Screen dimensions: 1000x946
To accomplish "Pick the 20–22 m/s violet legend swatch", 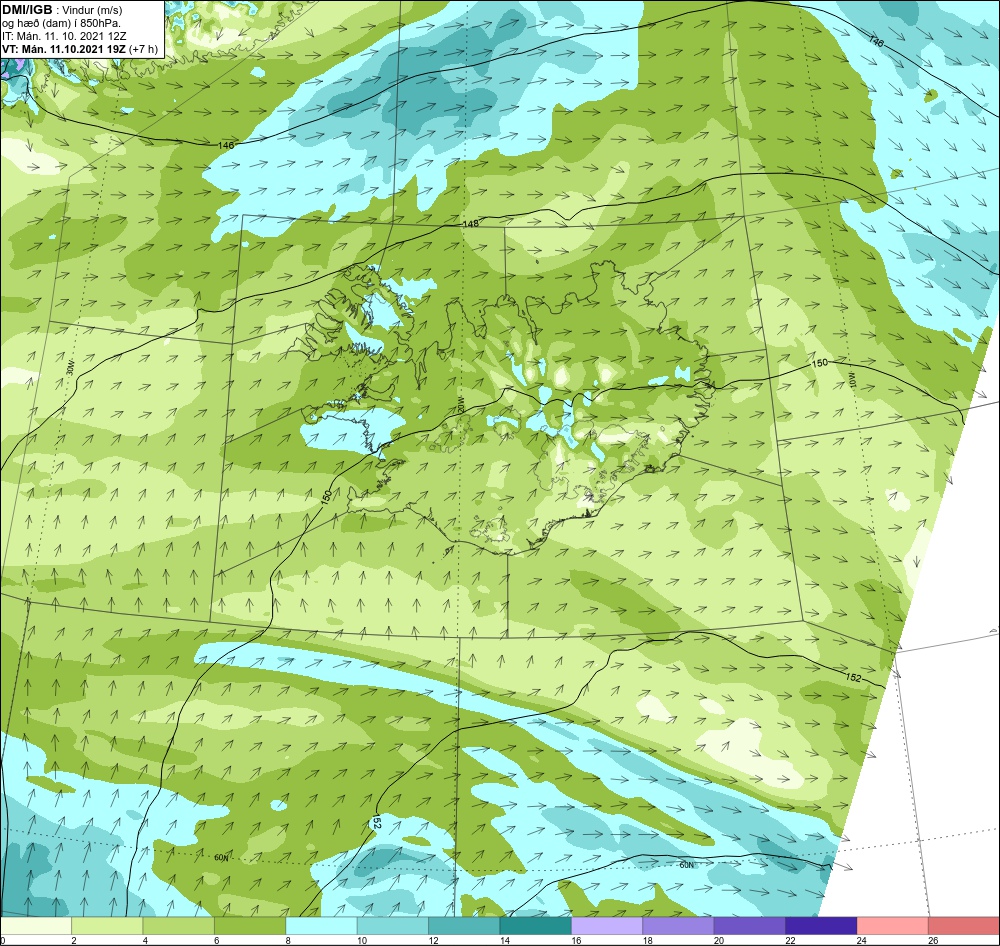I will 750,925.
